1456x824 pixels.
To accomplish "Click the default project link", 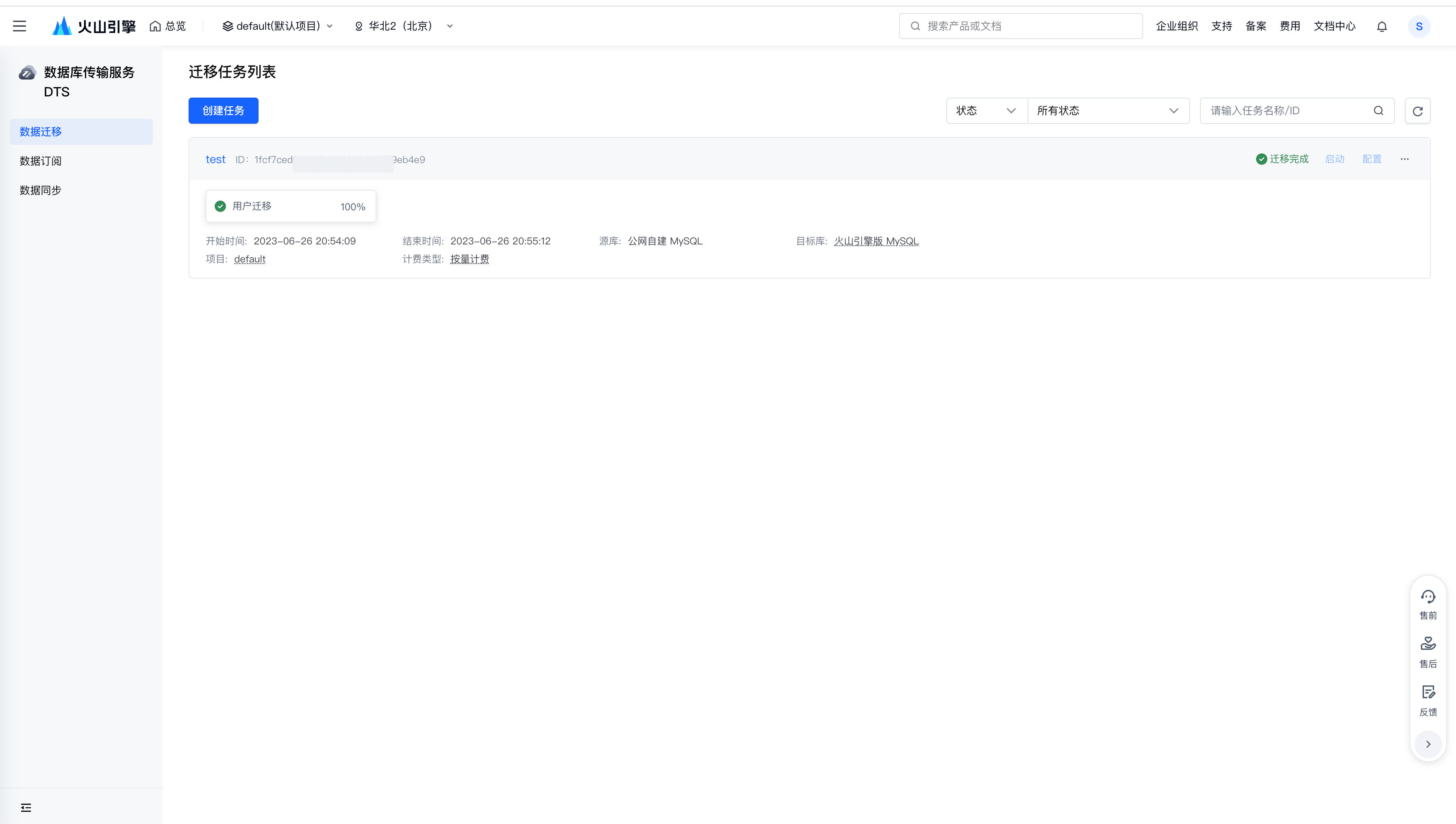I will coord(250,259).
